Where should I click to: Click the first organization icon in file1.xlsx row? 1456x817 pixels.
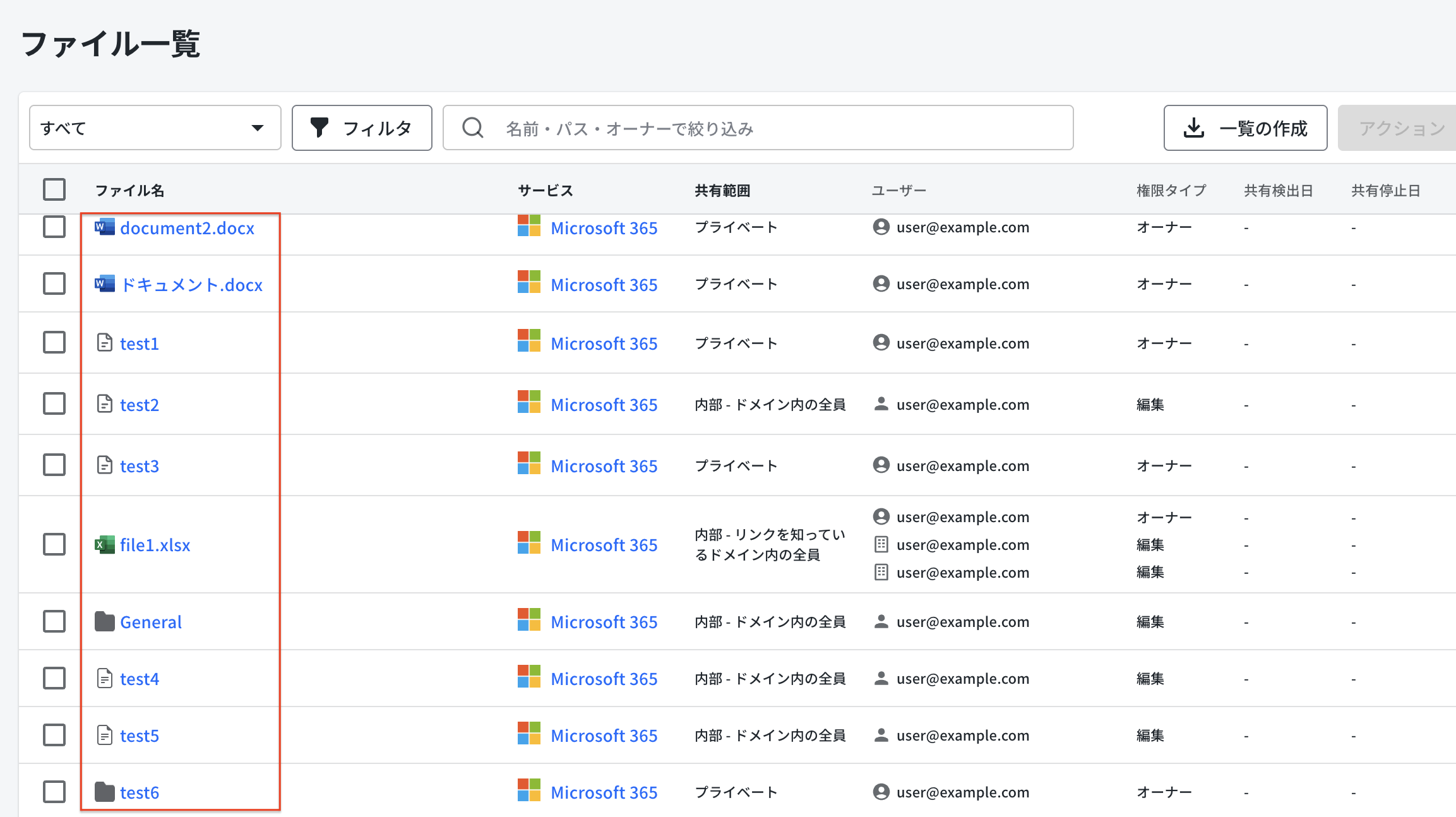coord(881,544)
